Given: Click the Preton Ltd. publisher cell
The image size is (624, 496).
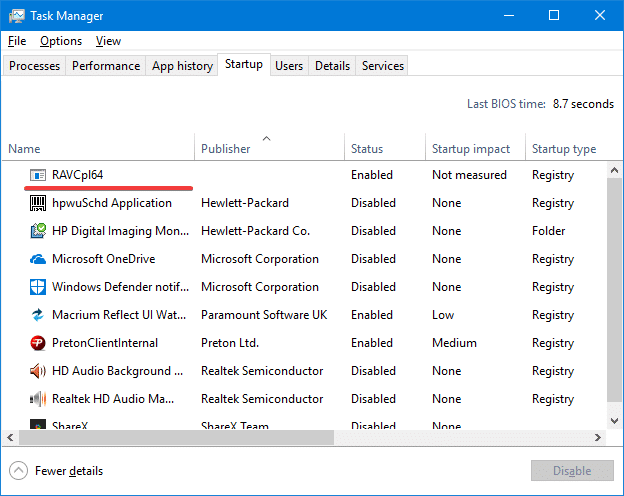Looking at the screenshot, I should pyautogui.click(x=230, y=343).
